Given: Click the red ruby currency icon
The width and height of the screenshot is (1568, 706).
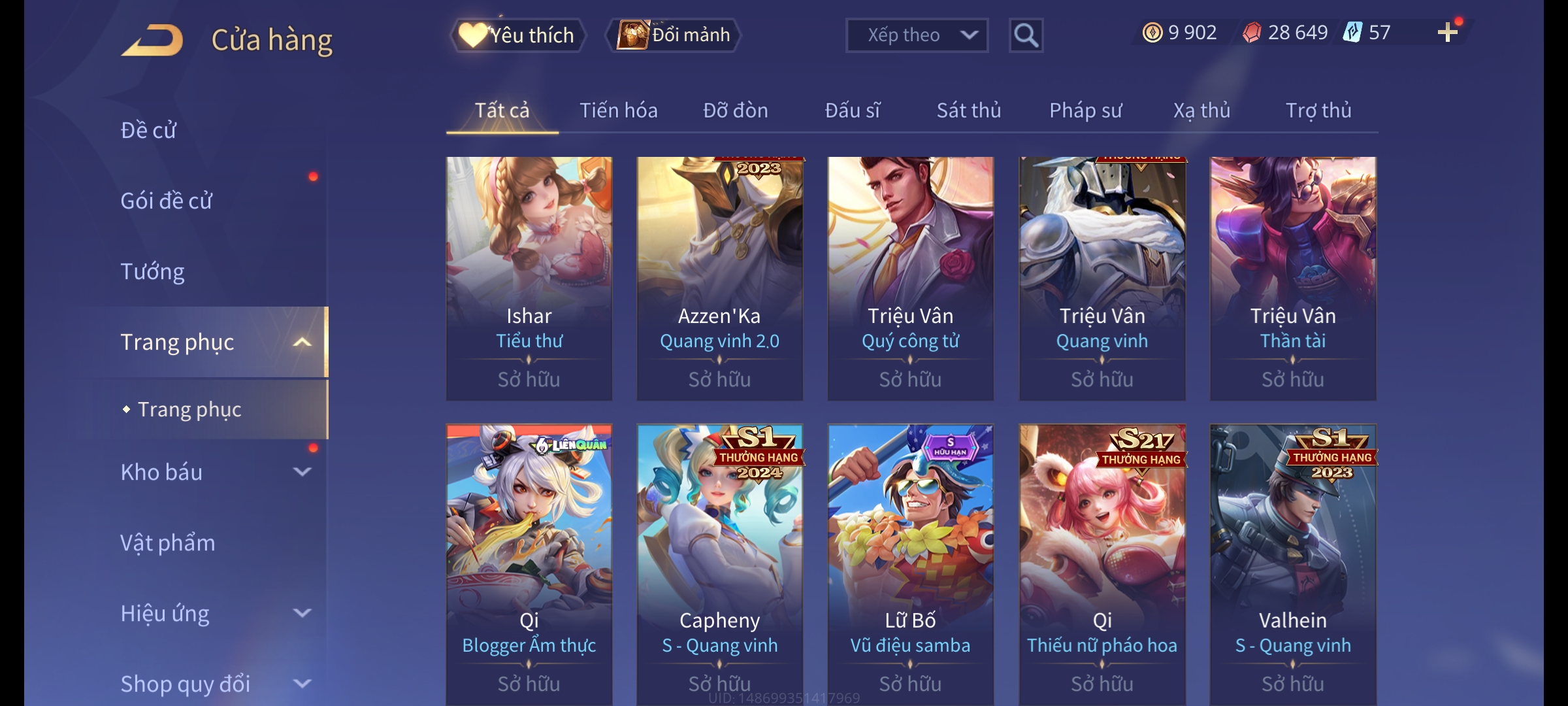Looking at the screenshot, I should (1252, 33).
